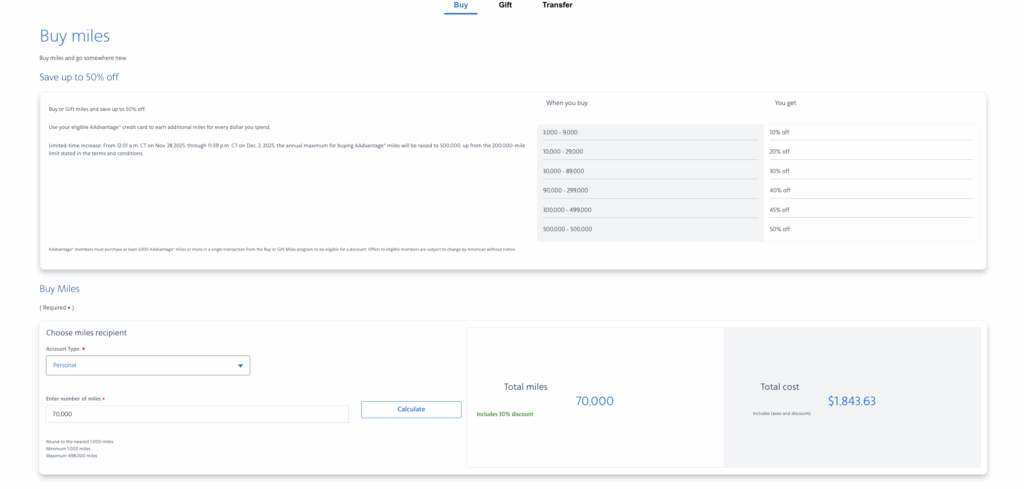Focus the Enter number of miles field
Image resolution: width=1024 pixels, height=489 pixels.
pyautogui.click(x=196, y=413)
